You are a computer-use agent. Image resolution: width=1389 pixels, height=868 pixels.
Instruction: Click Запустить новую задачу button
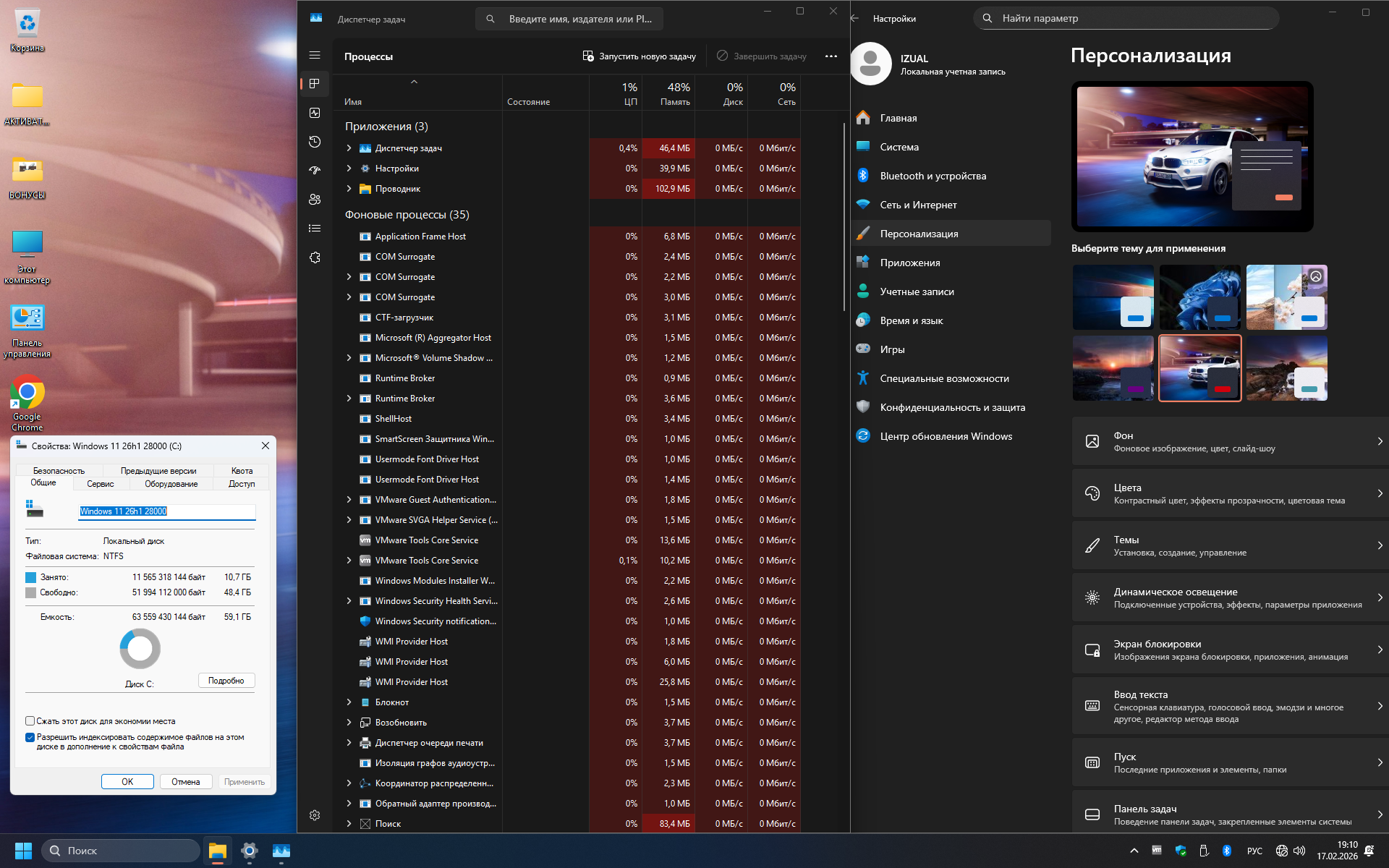640,56
